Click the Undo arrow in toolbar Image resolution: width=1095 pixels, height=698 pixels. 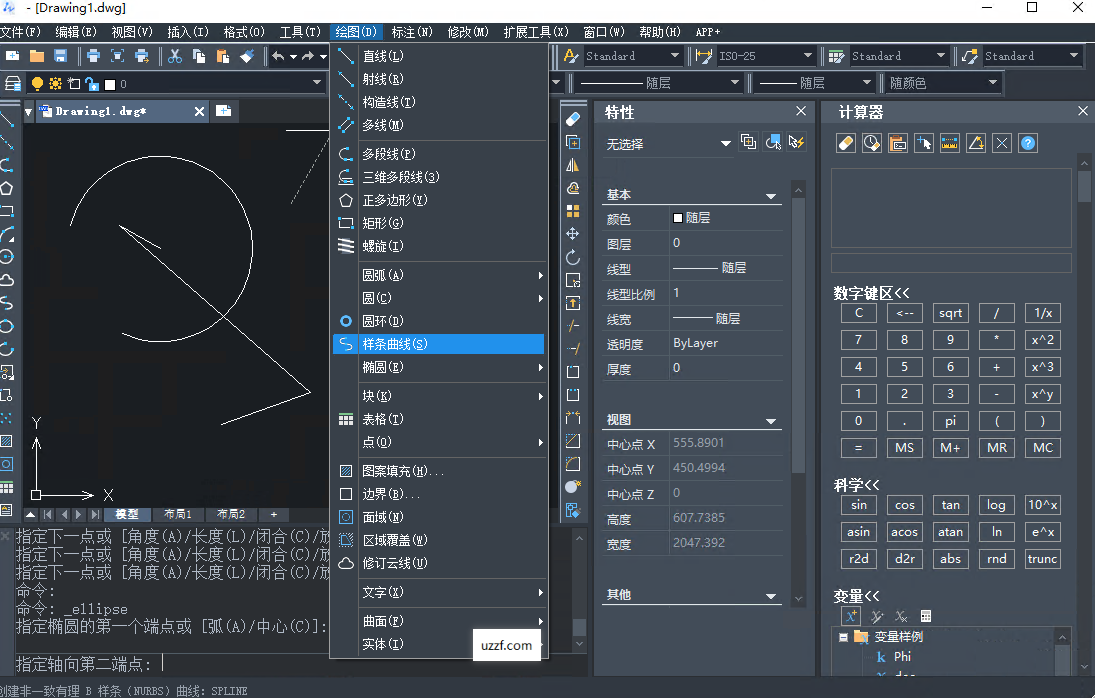[278, 56]
